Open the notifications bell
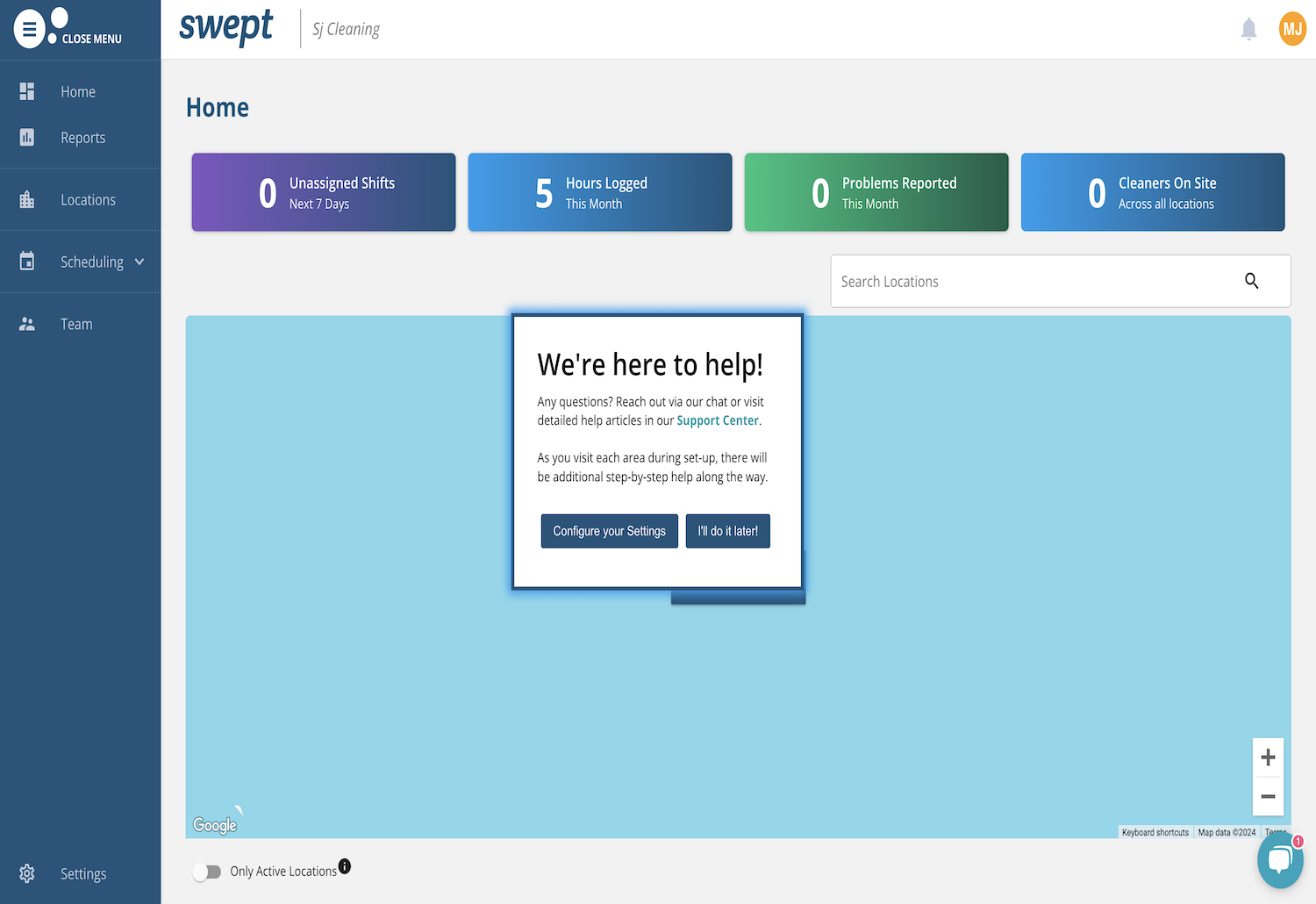This screenshot has height=904, width=1316. click(x=1249, y=29)
